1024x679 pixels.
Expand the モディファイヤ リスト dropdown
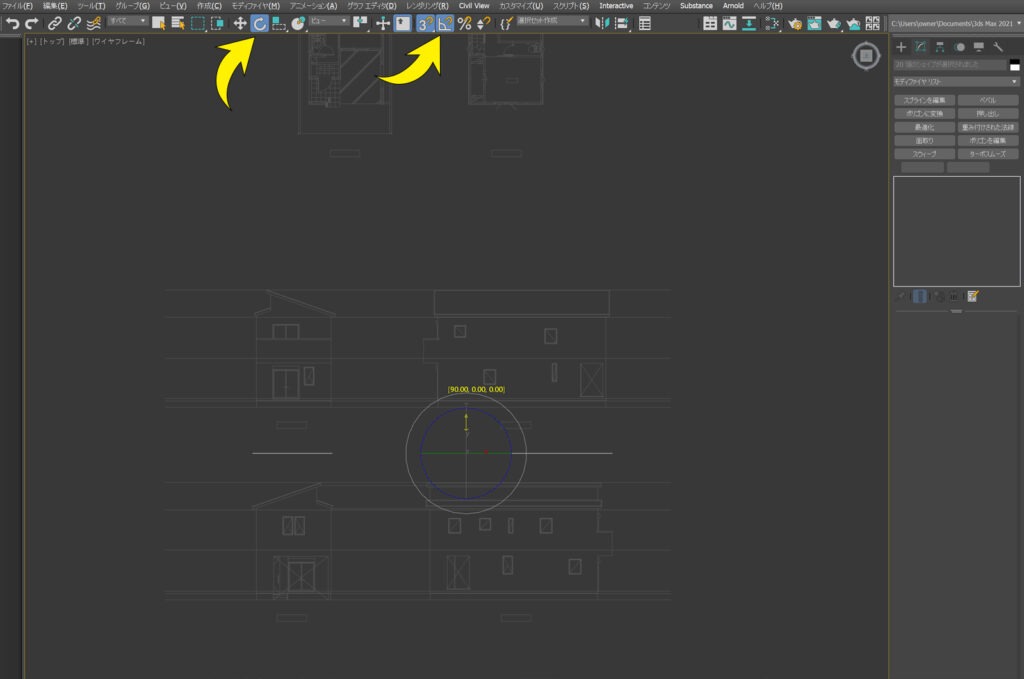point(956,82)
